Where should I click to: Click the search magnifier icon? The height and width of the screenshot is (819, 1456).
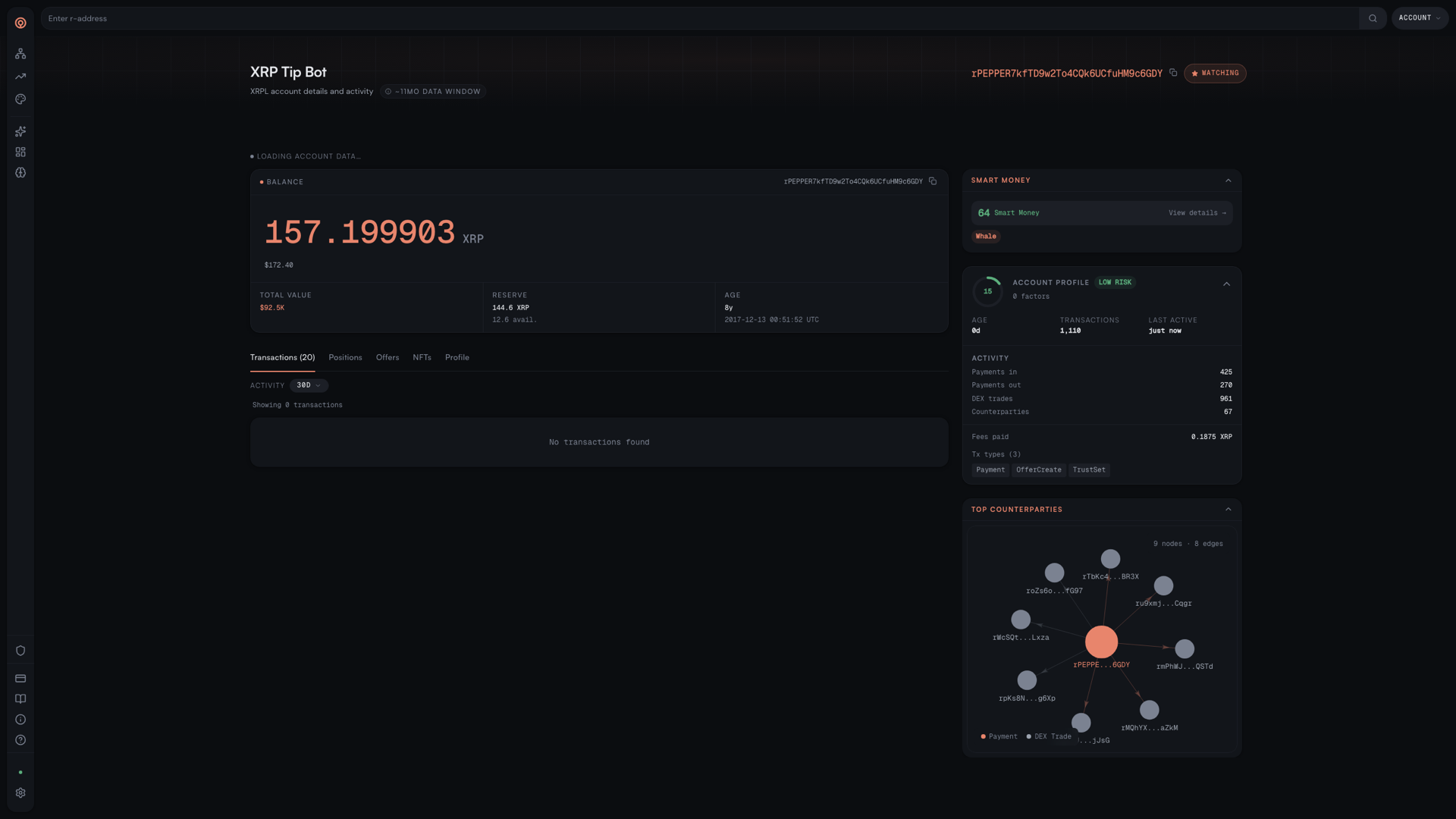[x=1373, y=18]
